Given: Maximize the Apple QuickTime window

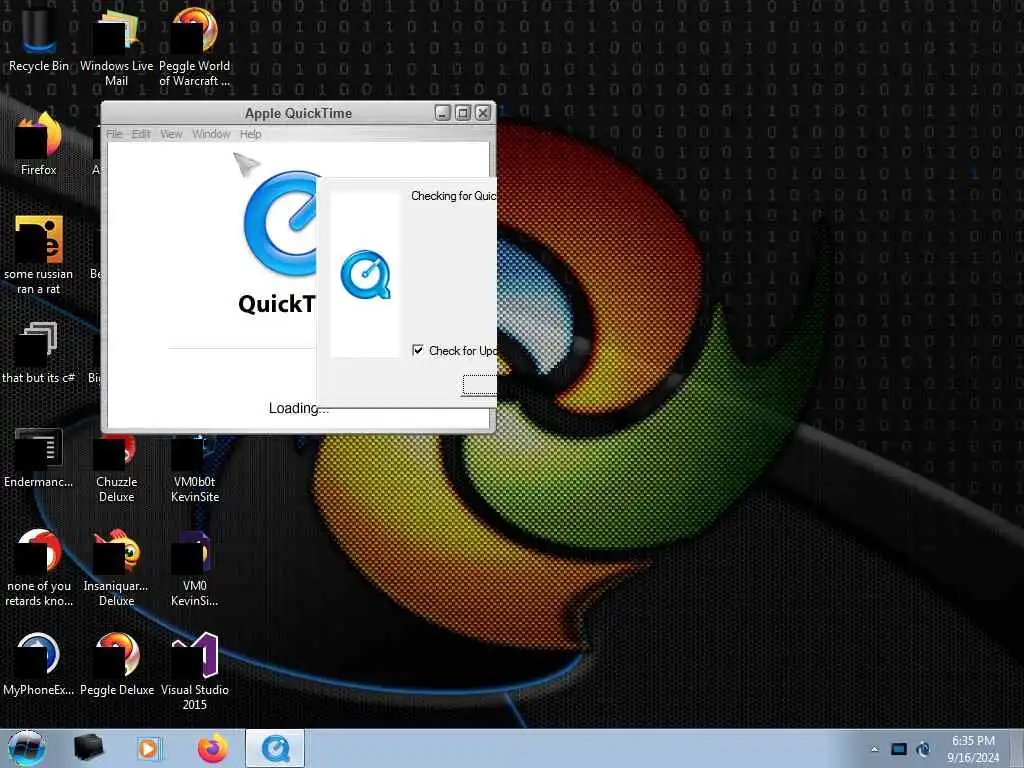Looking at the screenshot, I should coord(462,113).
